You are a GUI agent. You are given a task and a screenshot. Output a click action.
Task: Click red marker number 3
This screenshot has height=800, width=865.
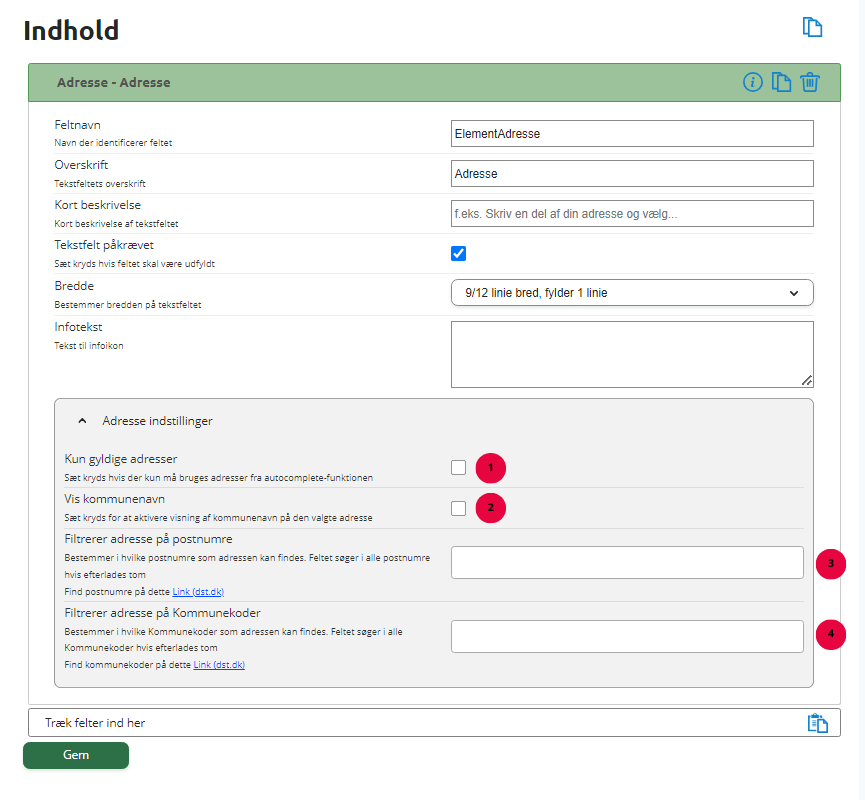click(x=831, y=564)
